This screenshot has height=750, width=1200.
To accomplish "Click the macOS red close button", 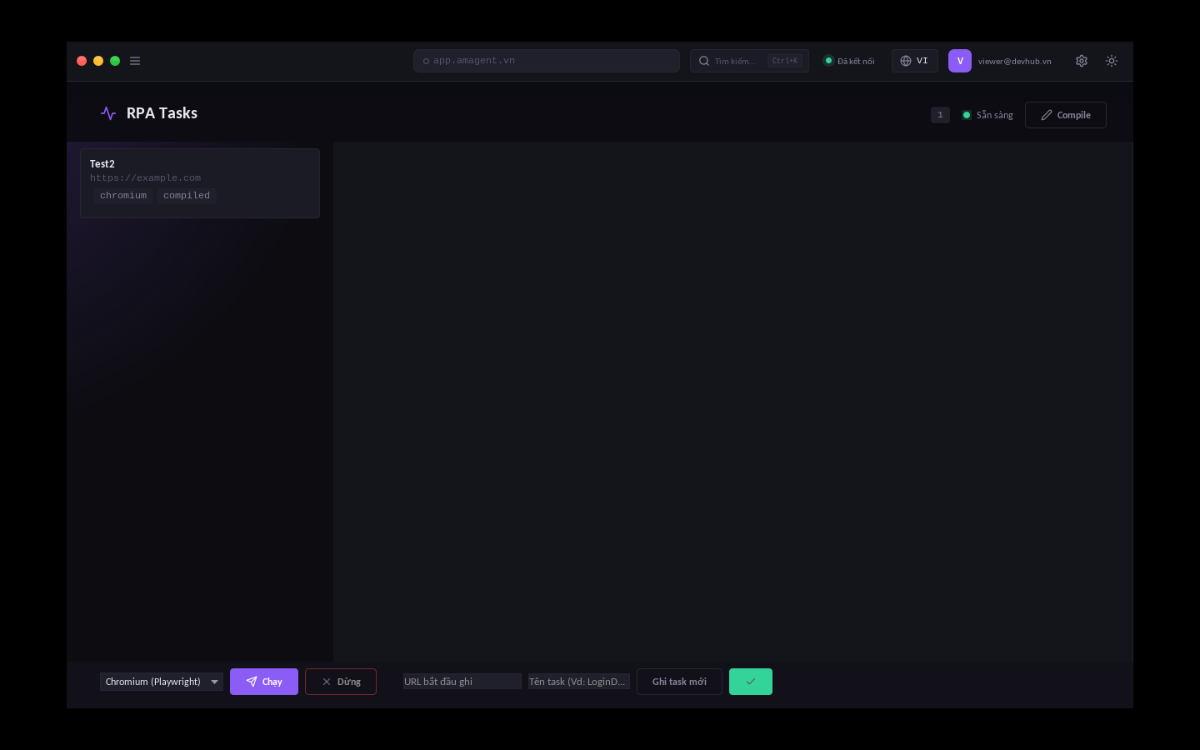I will click(82, 61).
